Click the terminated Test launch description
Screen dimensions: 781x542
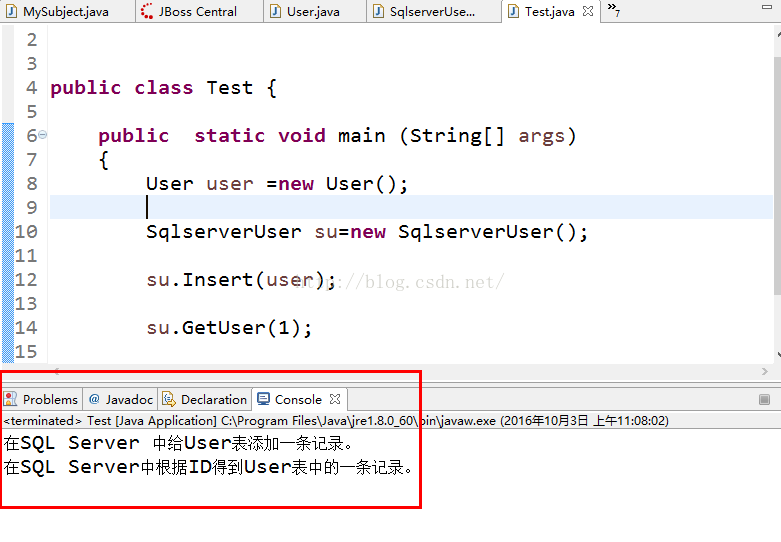[x=336, y=421]
